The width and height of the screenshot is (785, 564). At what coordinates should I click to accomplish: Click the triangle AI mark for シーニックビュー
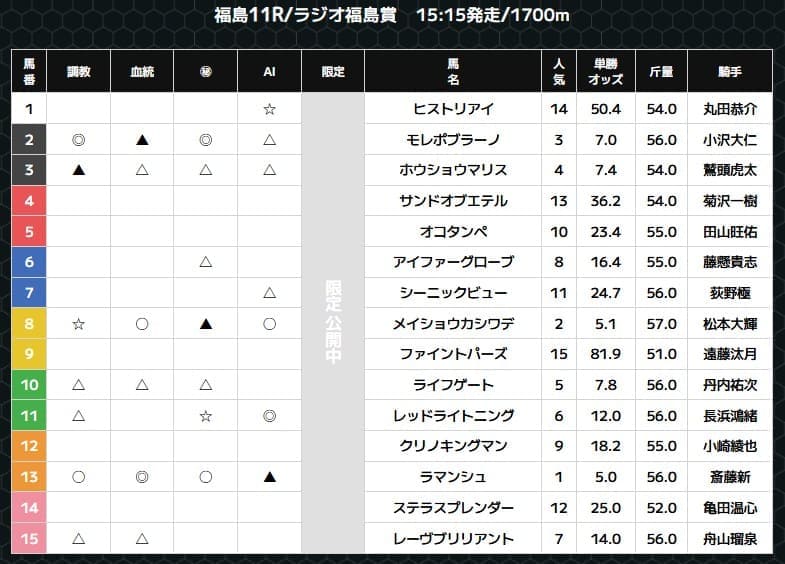269,293
